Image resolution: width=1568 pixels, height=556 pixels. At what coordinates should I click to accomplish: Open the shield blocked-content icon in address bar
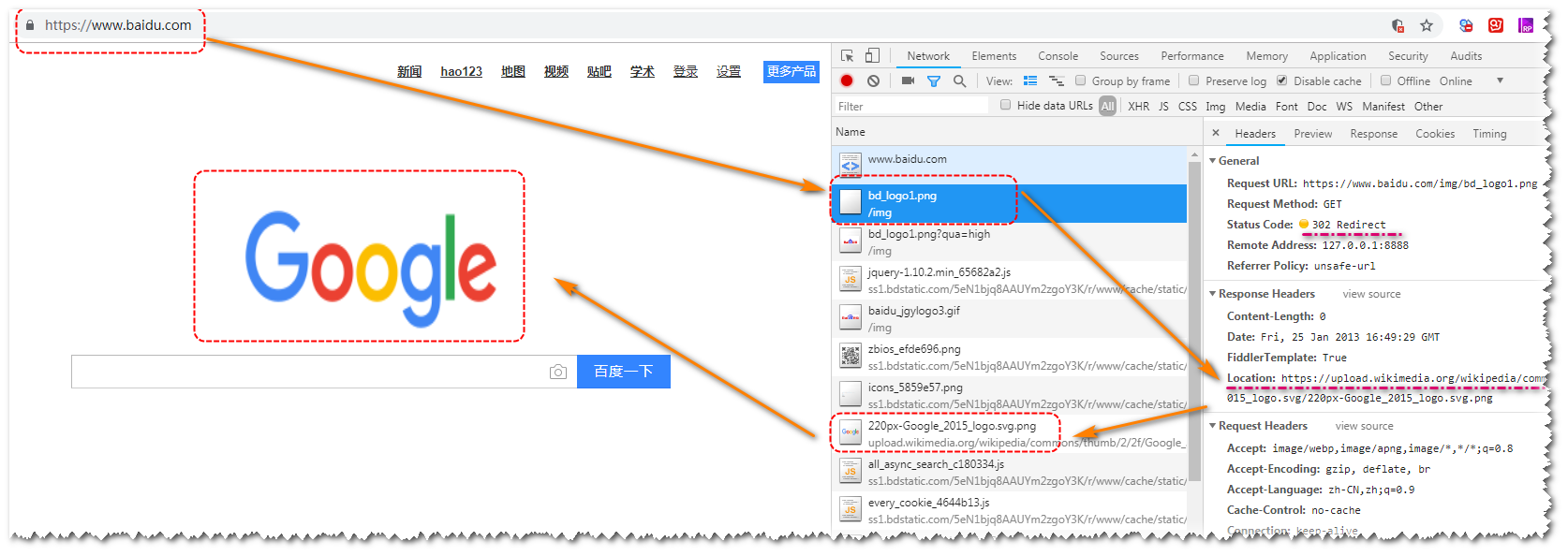[1398, 25]
